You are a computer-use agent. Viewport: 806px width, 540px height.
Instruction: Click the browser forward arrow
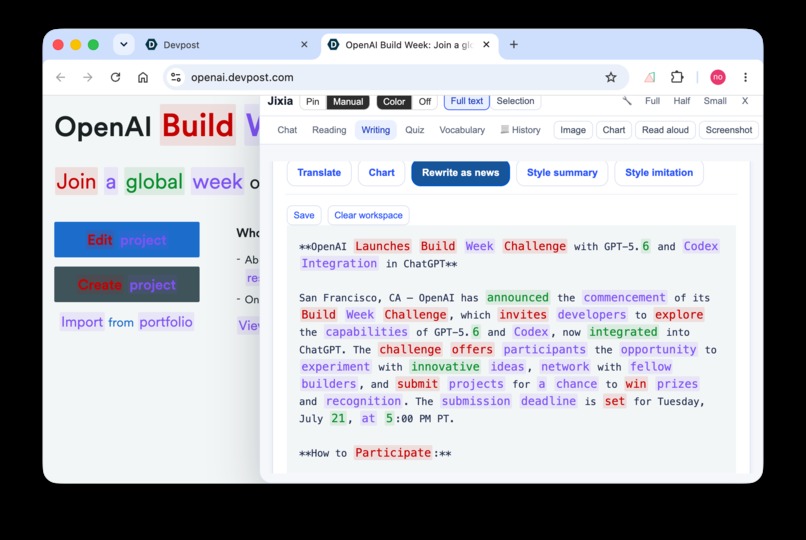click(88, 77)
